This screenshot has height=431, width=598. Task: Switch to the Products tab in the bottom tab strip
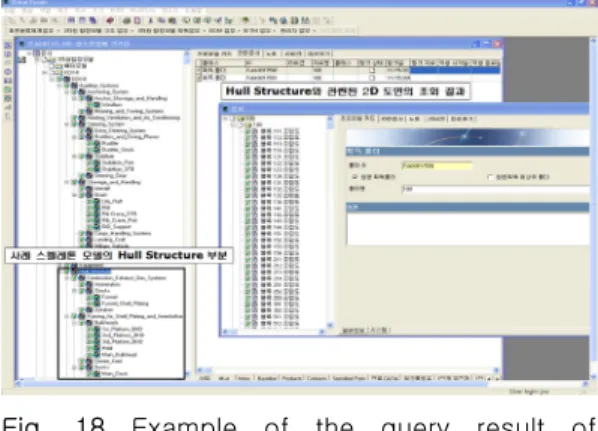(x=292, y=378)
